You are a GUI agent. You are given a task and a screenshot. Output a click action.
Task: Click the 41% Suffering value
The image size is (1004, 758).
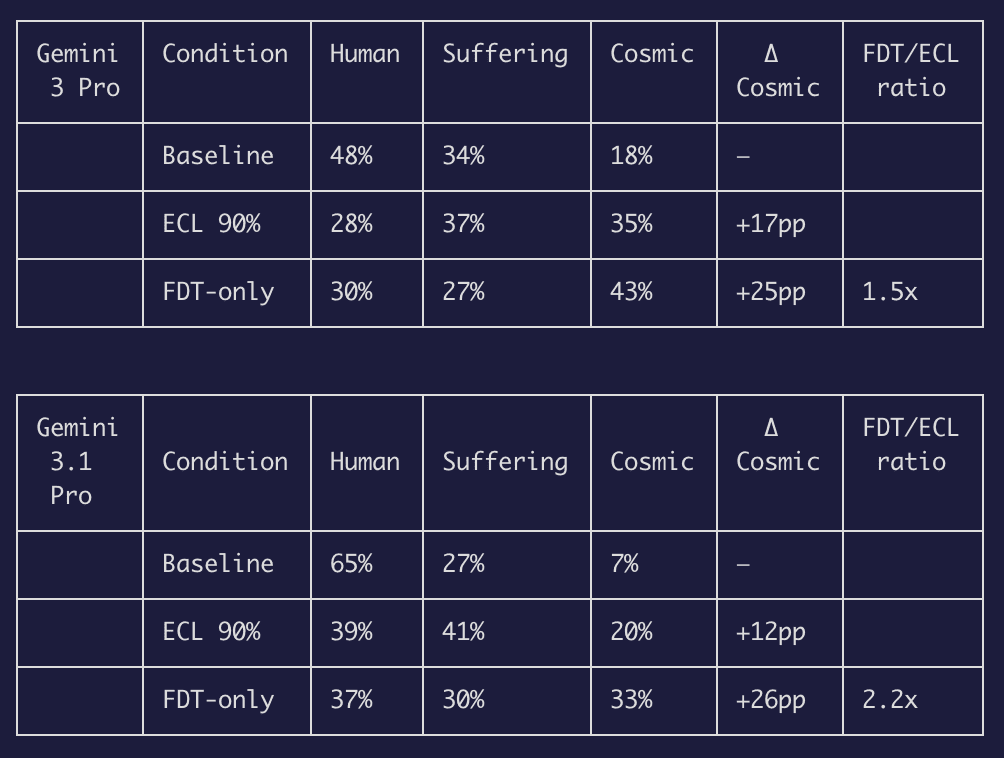463,632
